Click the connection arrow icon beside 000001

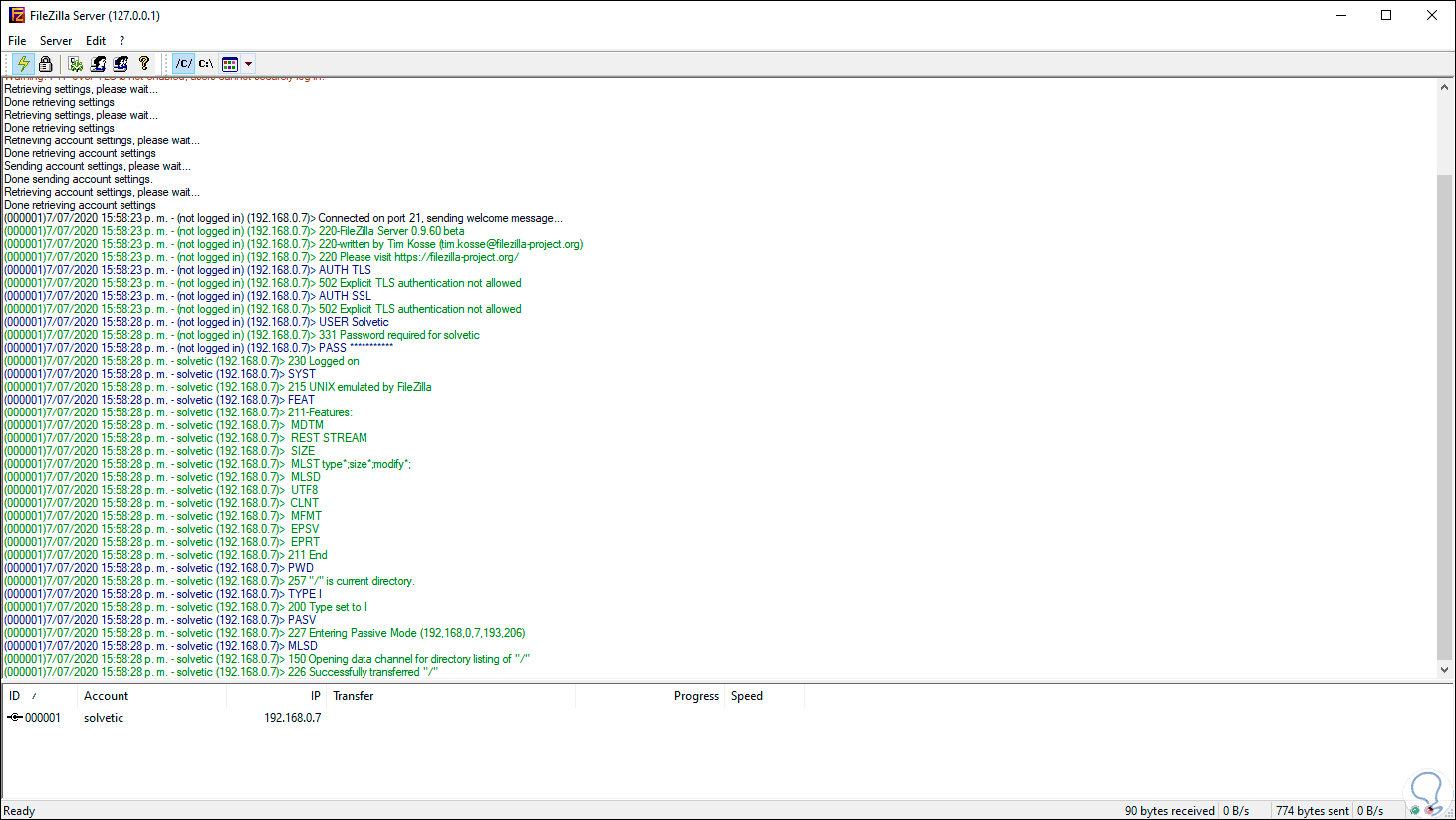[15, 717]
